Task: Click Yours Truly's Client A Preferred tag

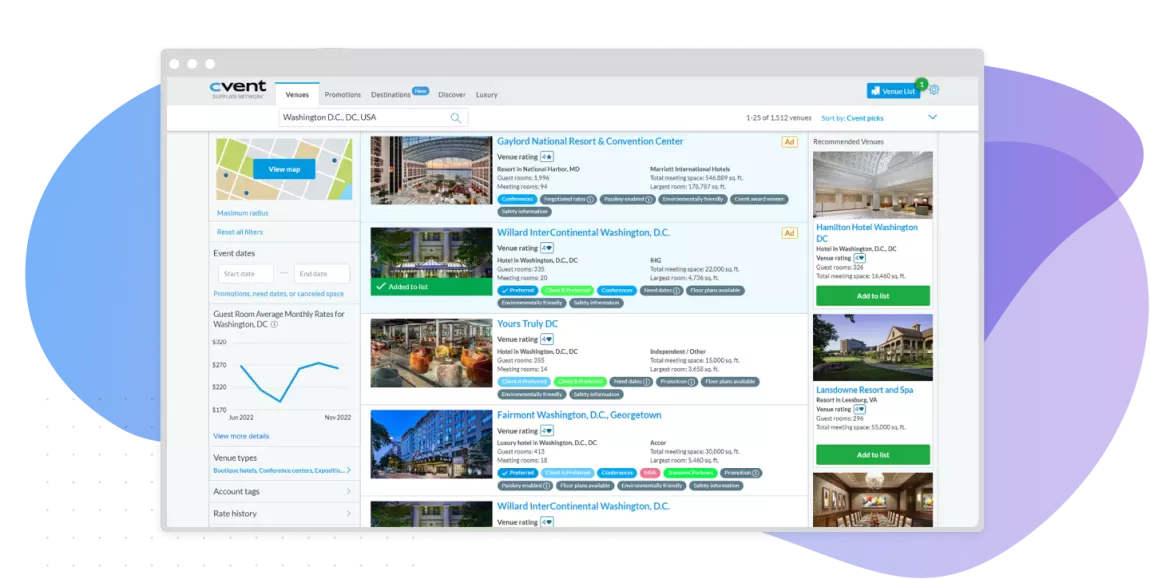Action: (524, 382)
